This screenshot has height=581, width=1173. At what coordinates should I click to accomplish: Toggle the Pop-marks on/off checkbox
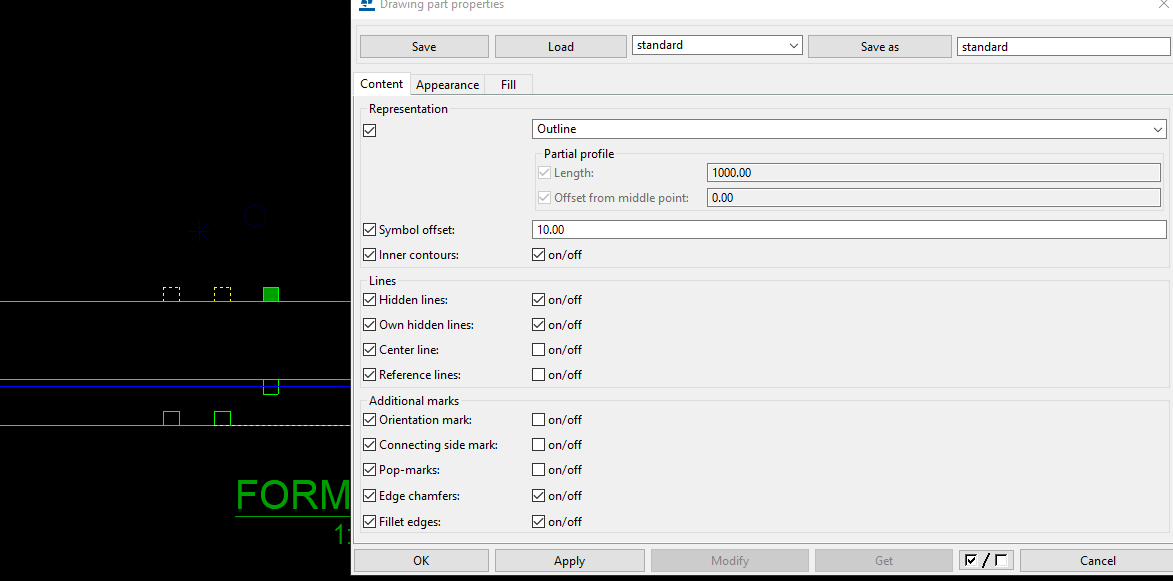[539, 470]
